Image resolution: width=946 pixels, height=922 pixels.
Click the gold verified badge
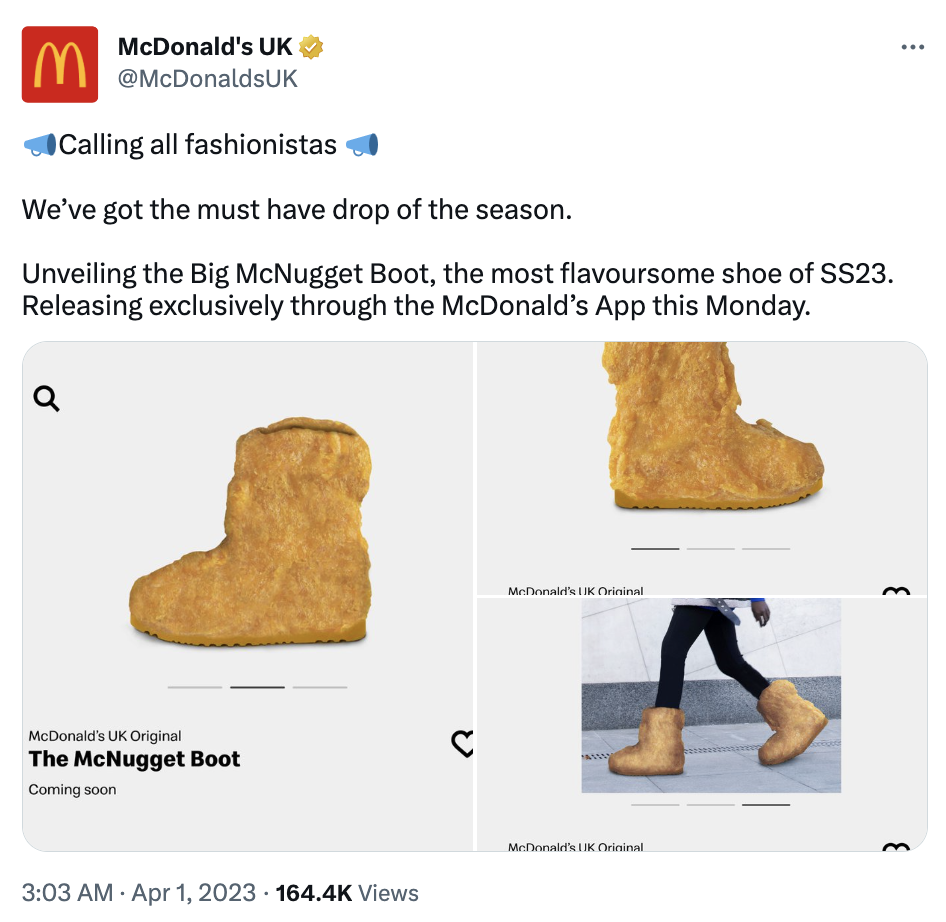click(x=312, y=46)
